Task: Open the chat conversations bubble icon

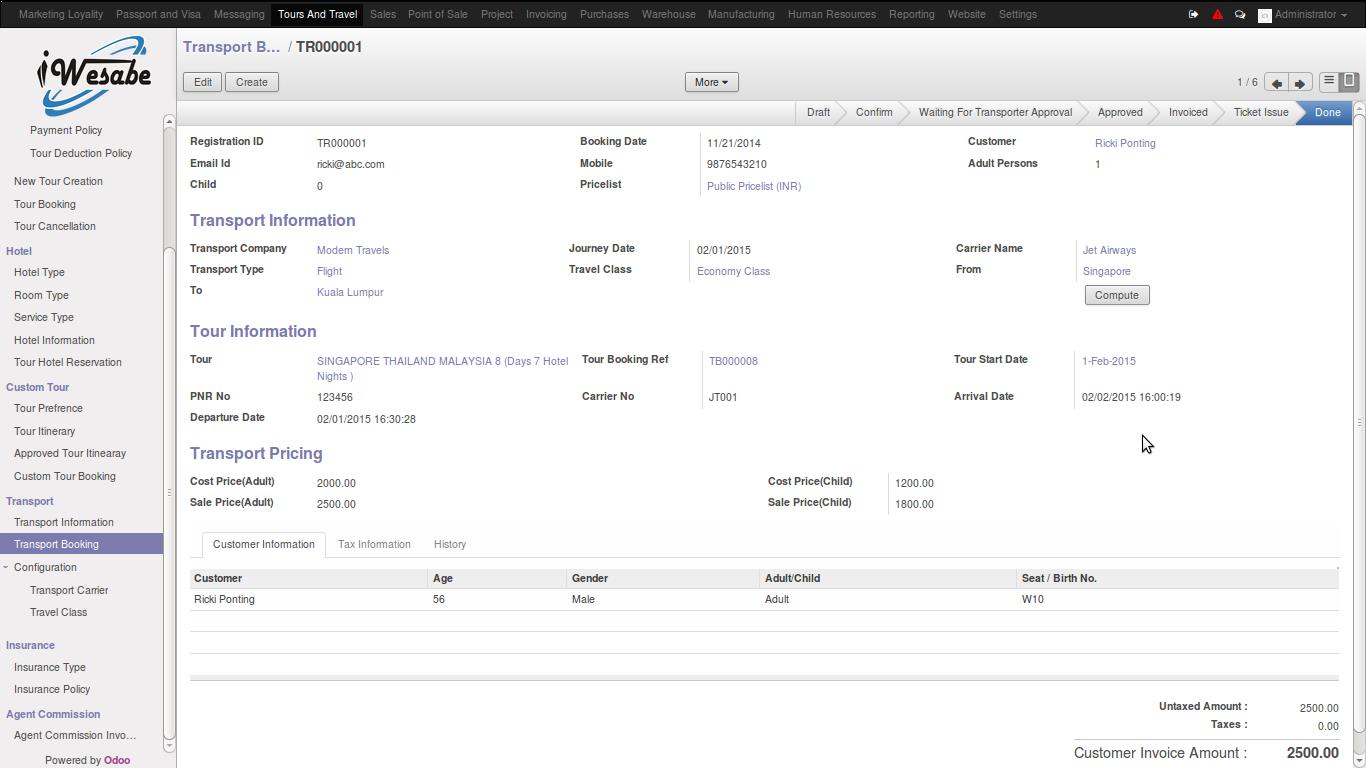Action: (x=1240, y=15)
